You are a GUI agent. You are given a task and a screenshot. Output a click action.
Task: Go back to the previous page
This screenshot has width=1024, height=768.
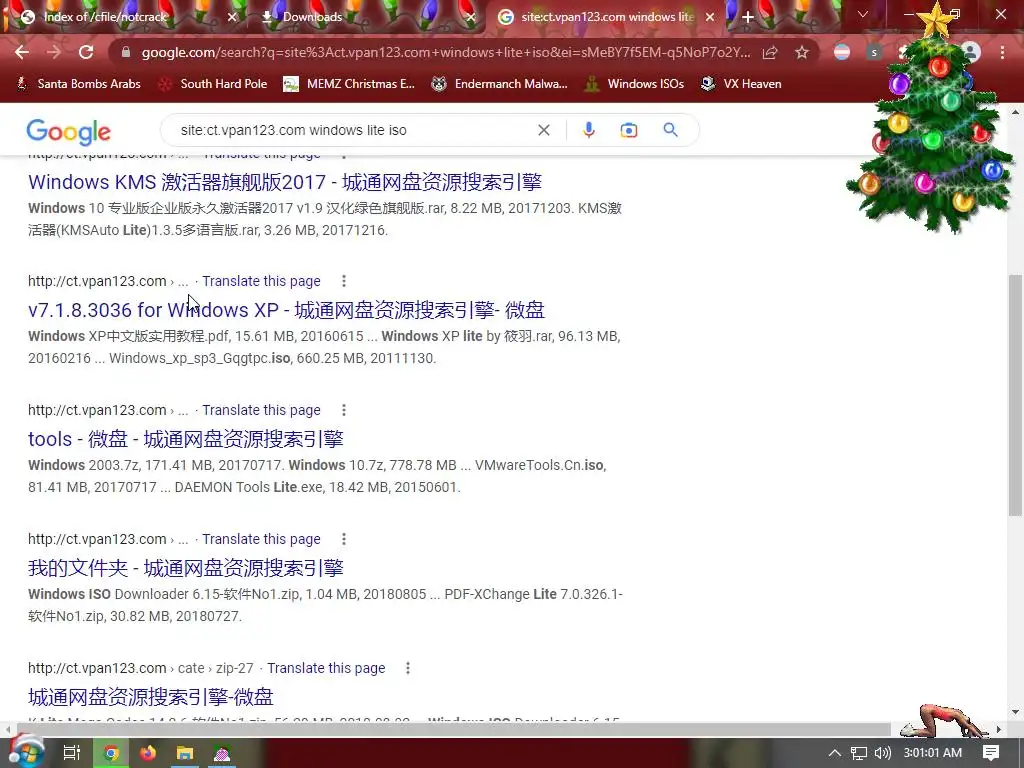(x=22, y=52)
